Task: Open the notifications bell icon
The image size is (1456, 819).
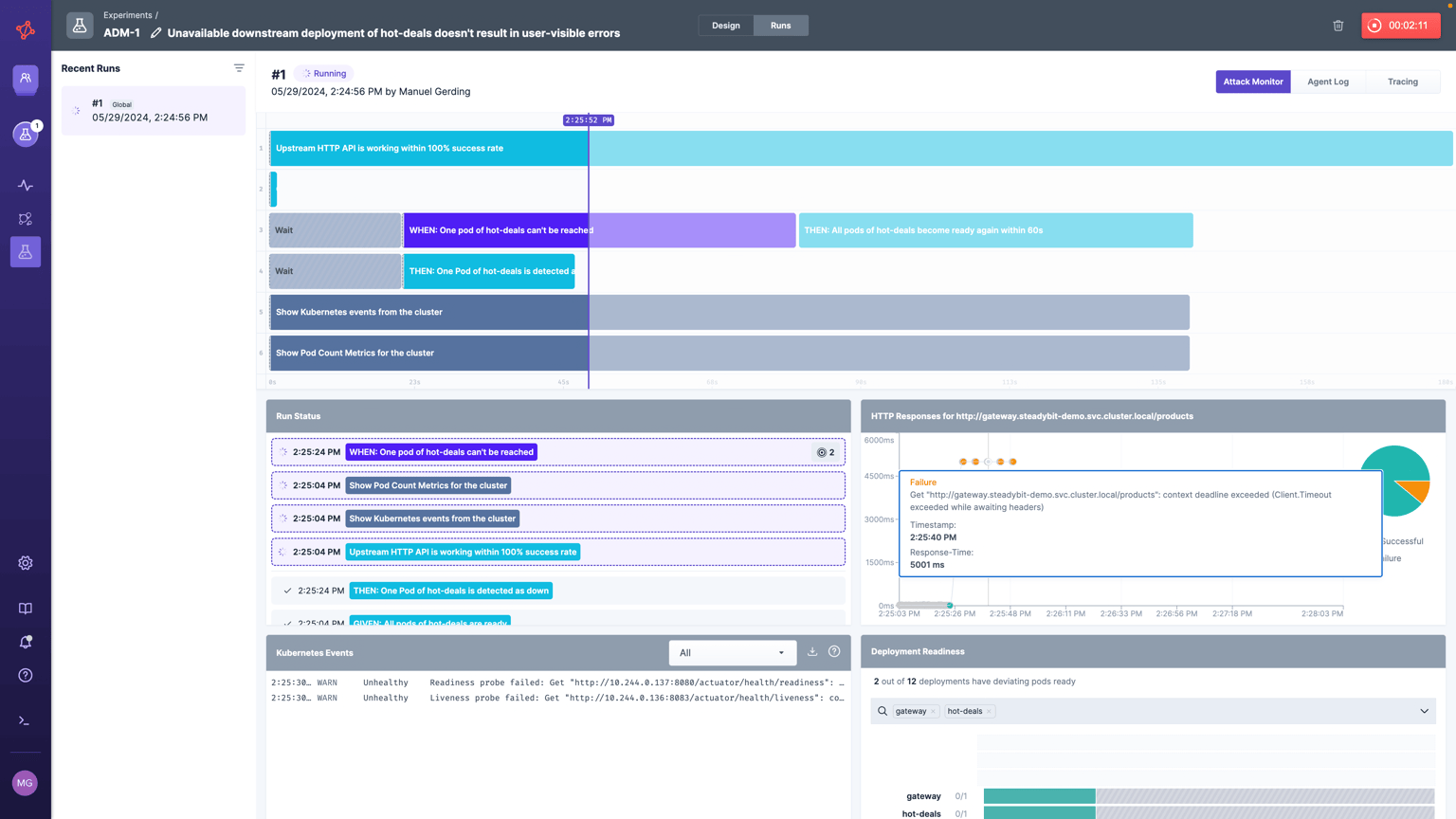Action: 26,642
